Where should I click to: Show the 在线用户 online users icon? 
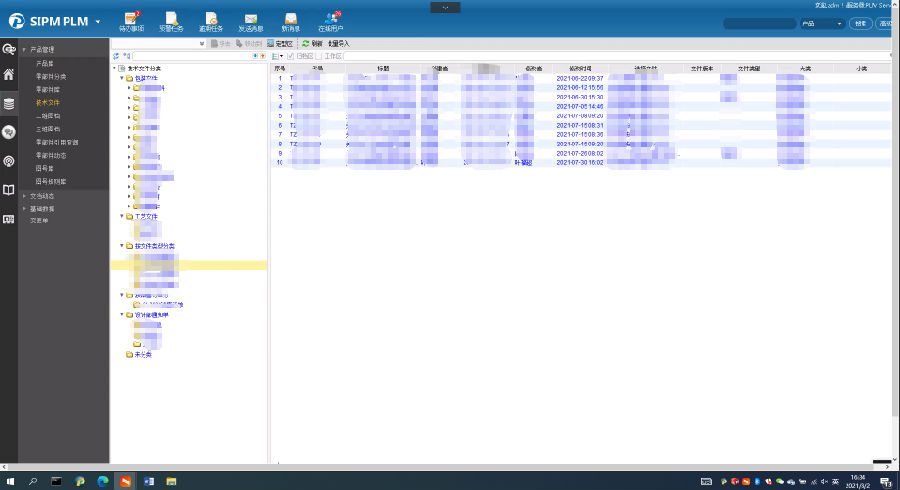(331, 21)
